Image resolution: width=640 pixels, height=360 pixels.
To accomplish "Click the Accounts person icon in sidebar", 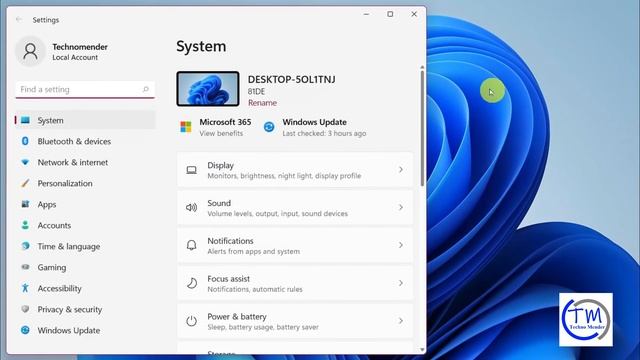I will (25, 225).
